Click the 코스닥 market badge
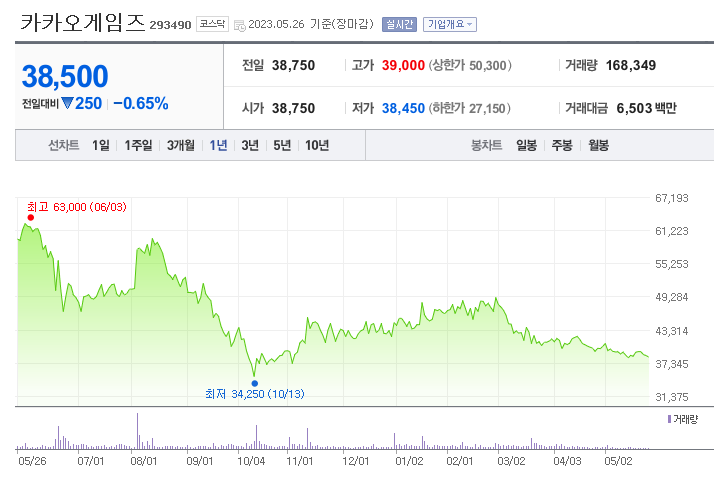Viewport: 714px width, 485px height. (x=212, y=24)
